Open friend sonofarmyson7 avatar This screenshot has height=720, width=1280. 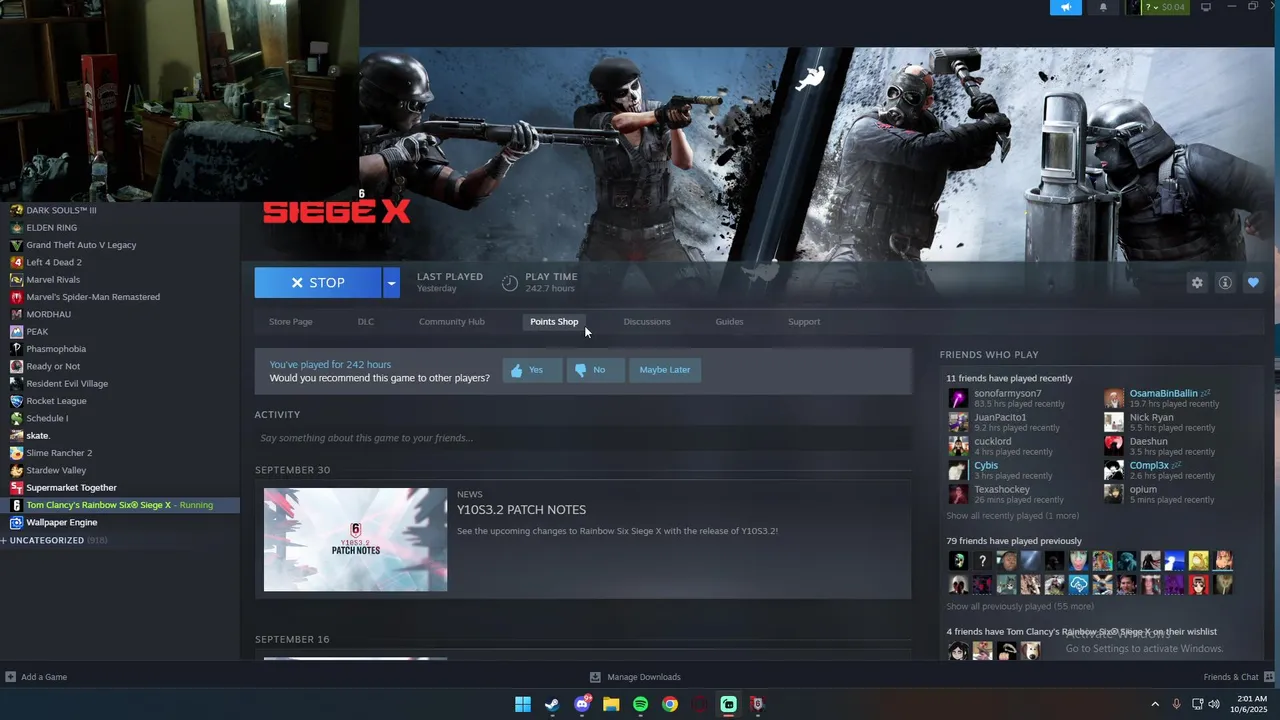958,398
